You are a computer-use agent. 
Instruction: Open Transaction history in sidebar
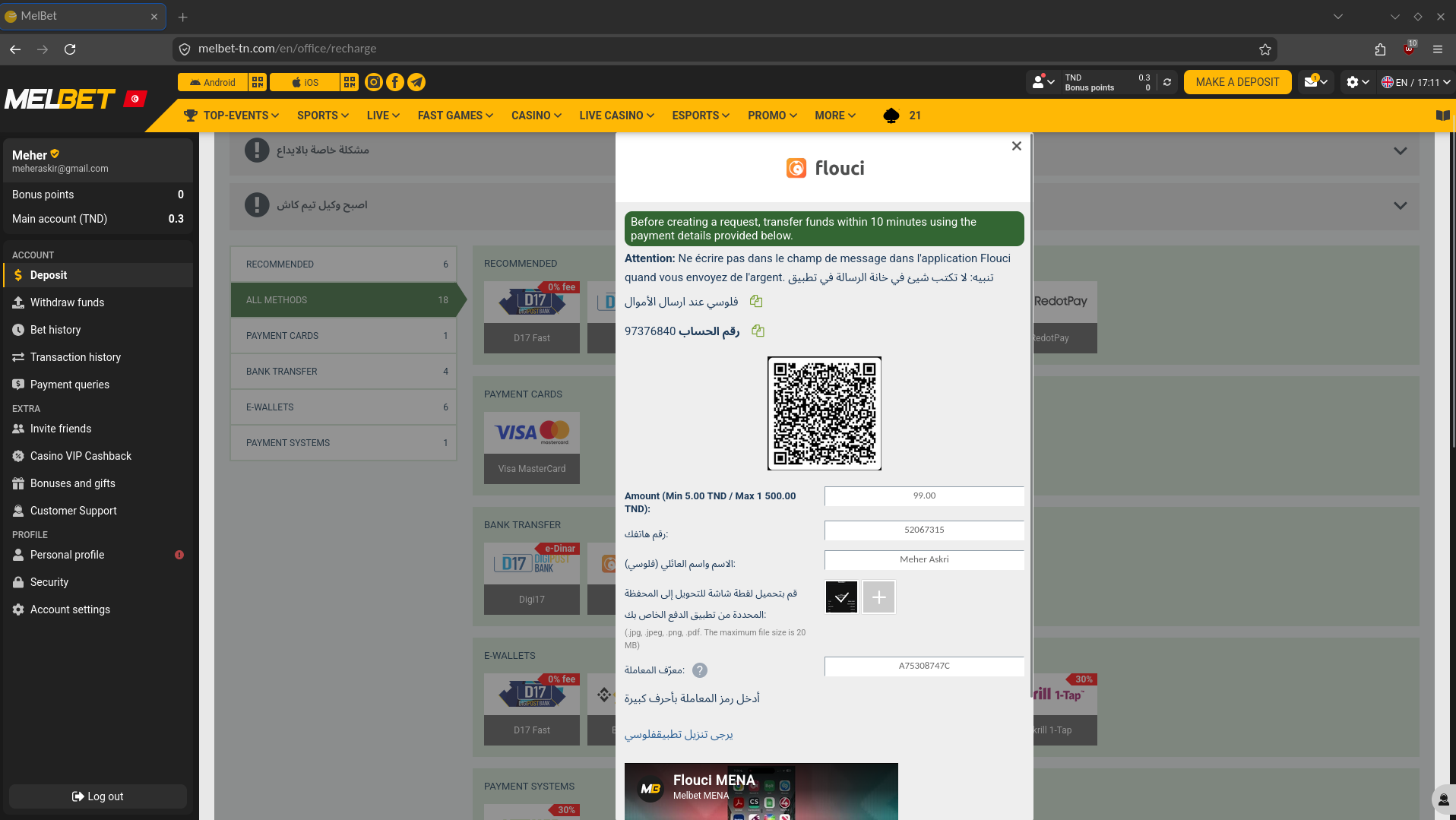pos(98,357)
